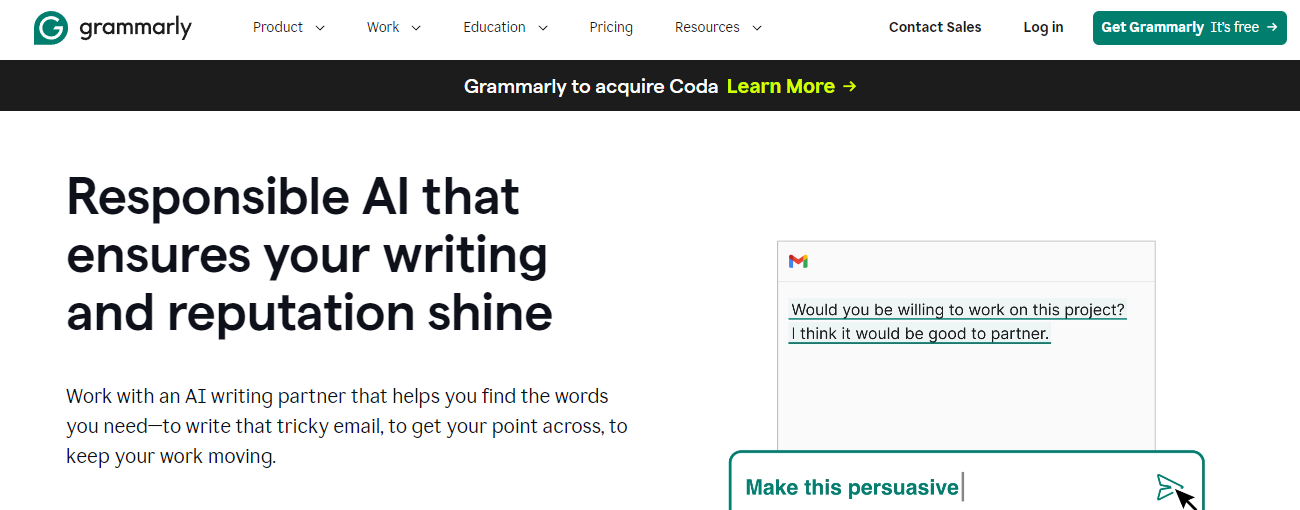Screen dimensions: 1300x510
Task: Click the underlined email text in Gmail preview
Action: pos(957,322)
